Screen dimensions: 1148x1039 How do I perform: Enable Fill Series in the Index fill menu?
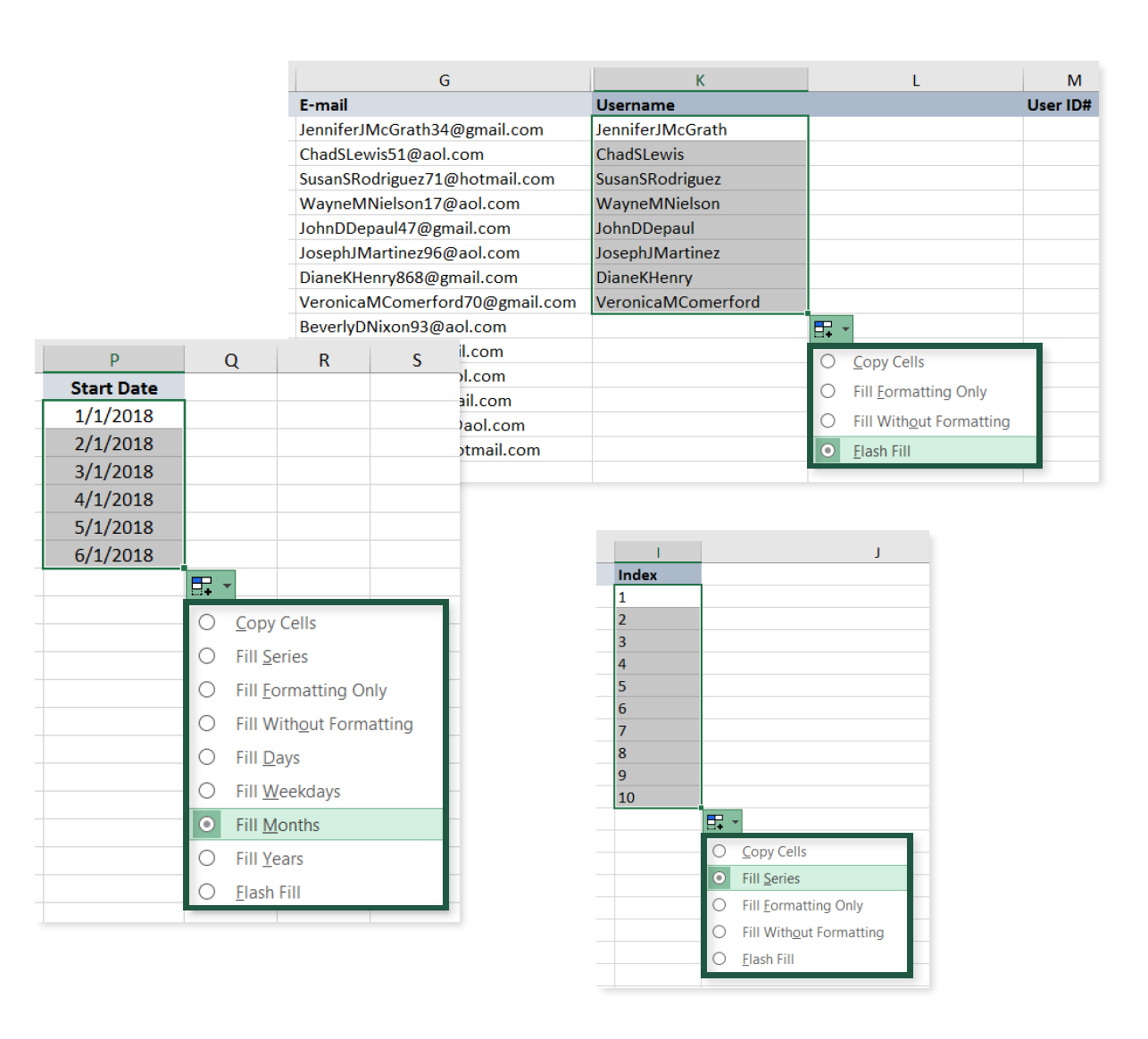[x=771, y=877]
